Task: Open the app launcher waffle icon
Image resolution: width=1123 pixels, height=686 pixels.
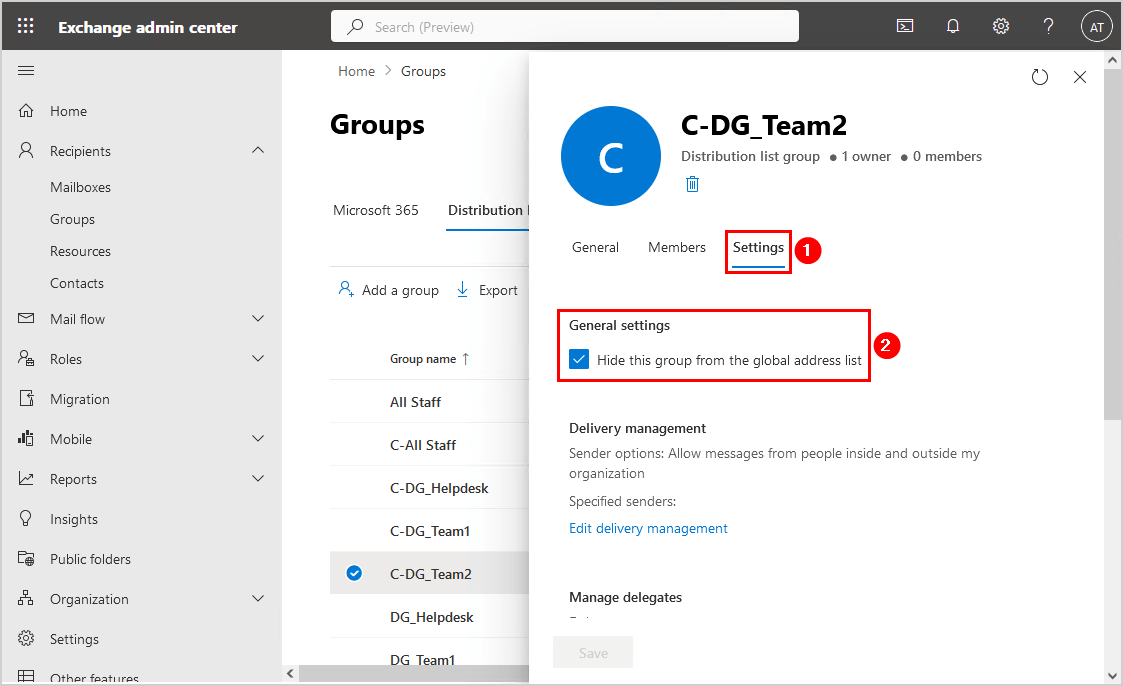Action: (x=26, y=27)
